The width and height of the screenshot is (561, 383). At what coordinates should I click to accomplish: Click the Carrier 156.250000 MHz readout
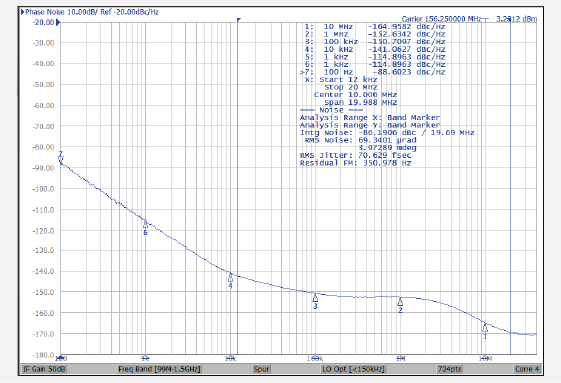coord(441,19)
